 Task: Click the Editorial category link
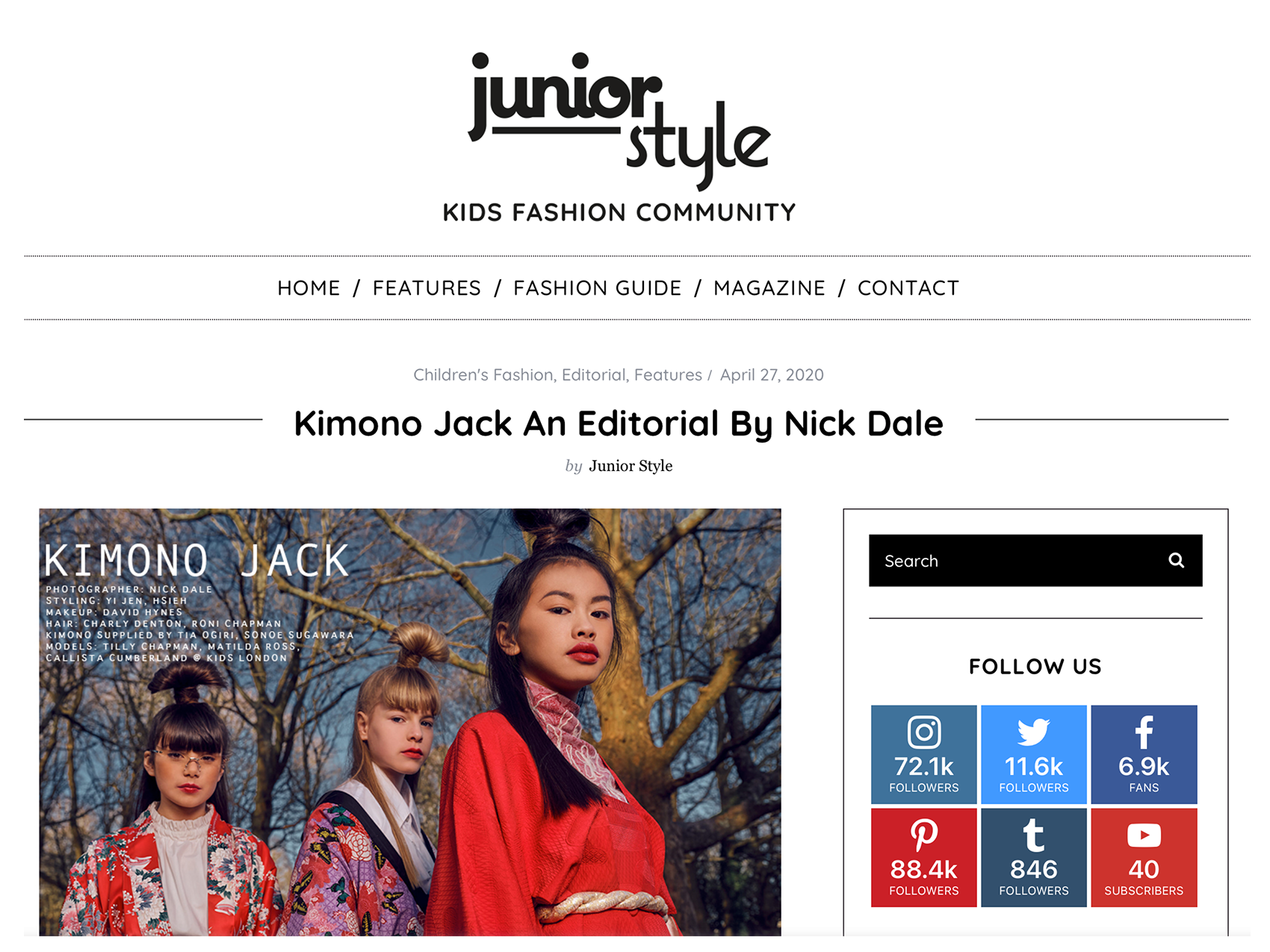click(594, 375)
